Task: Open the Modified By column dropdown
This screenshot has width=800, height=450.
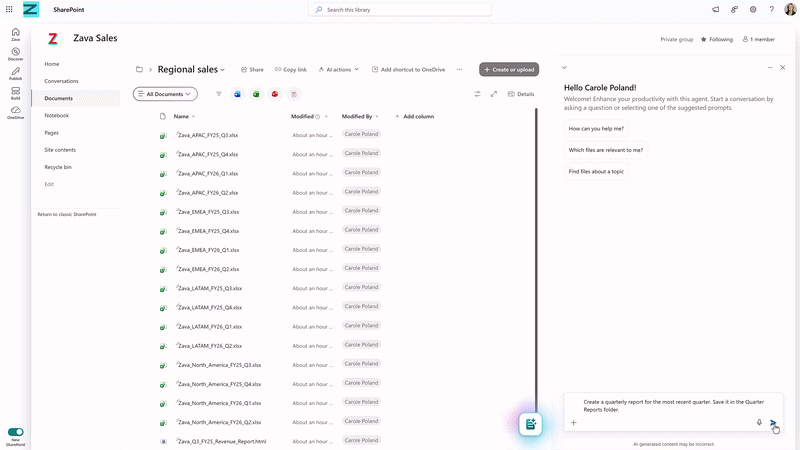Action: pos(377,116)
